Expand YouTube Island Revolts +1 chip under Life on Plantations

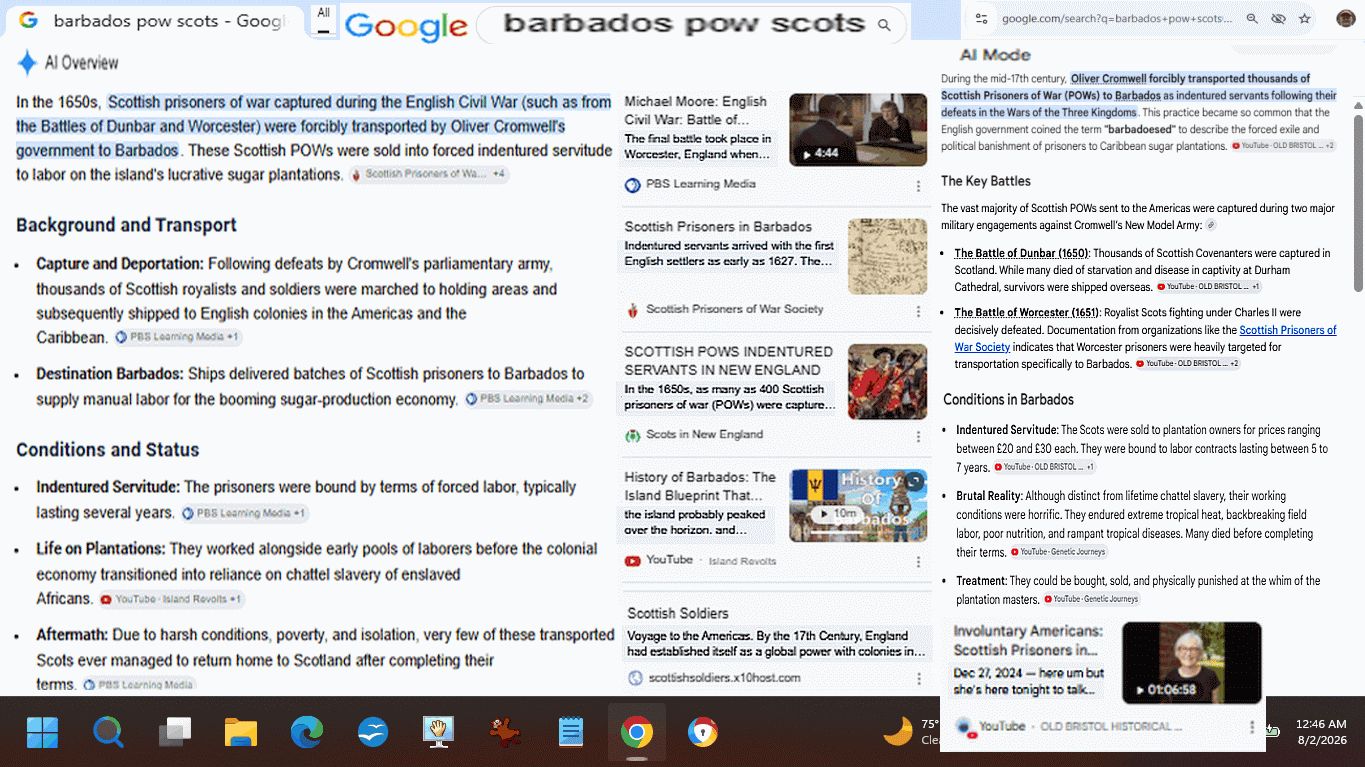point(171,599)
